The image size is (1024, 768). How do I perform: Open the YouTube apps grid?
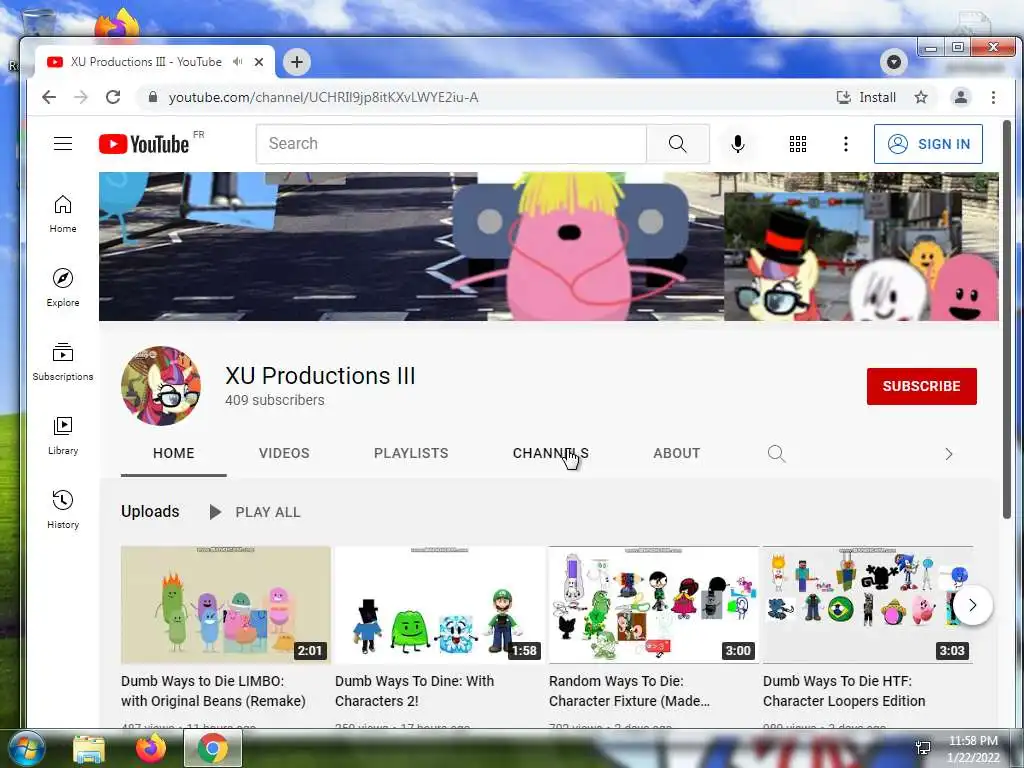[797, 144]
